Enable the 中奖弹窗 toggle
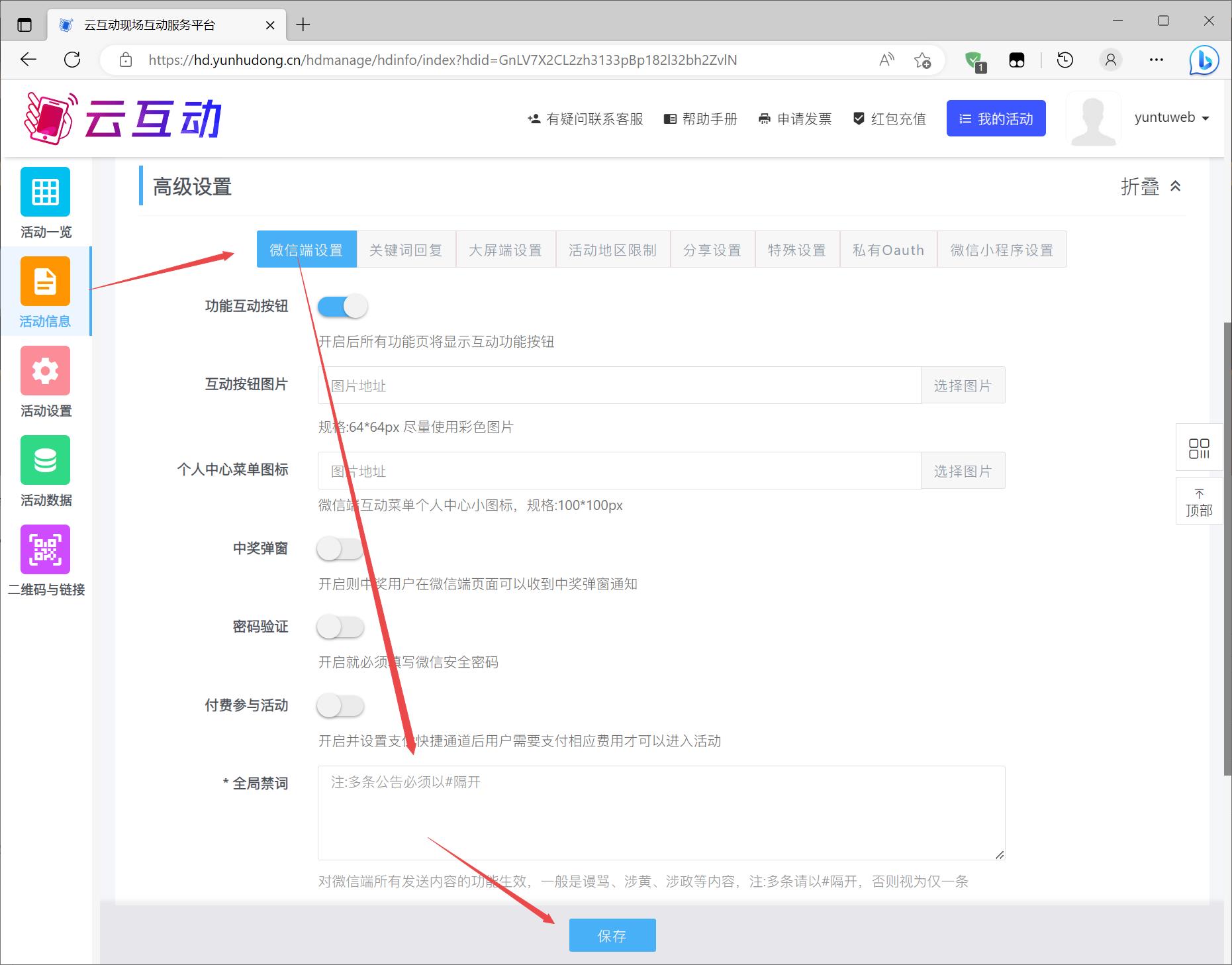 click(340, 549)
